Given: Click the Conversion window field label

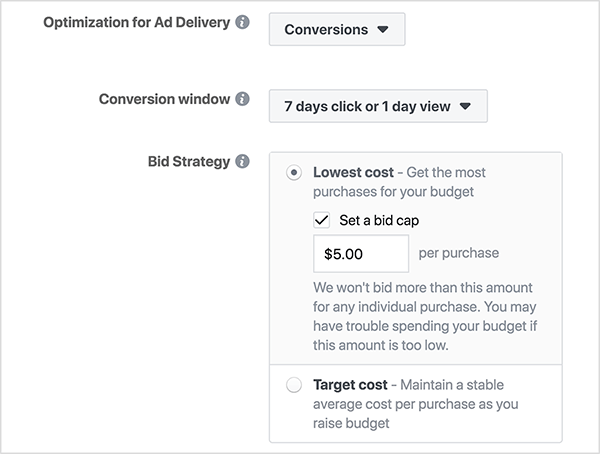Looking at the screenshot, I should point(165,100).
